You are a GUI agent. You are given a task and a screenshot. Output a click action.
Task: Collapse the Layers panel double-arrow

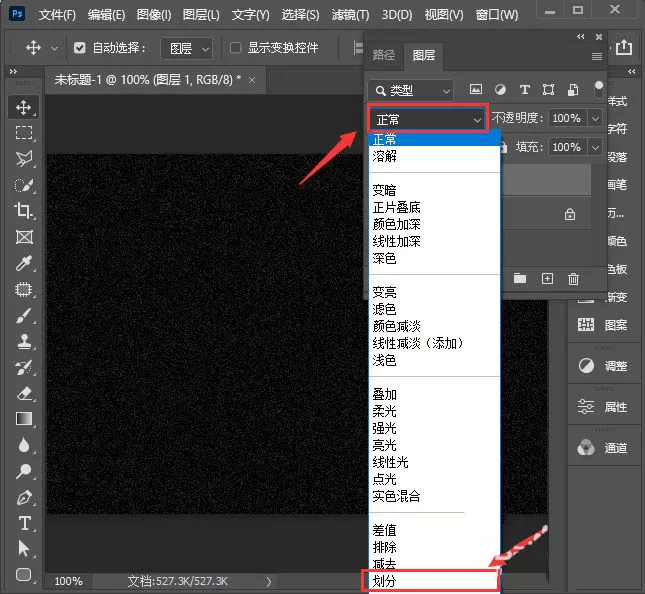pos(580,37)
